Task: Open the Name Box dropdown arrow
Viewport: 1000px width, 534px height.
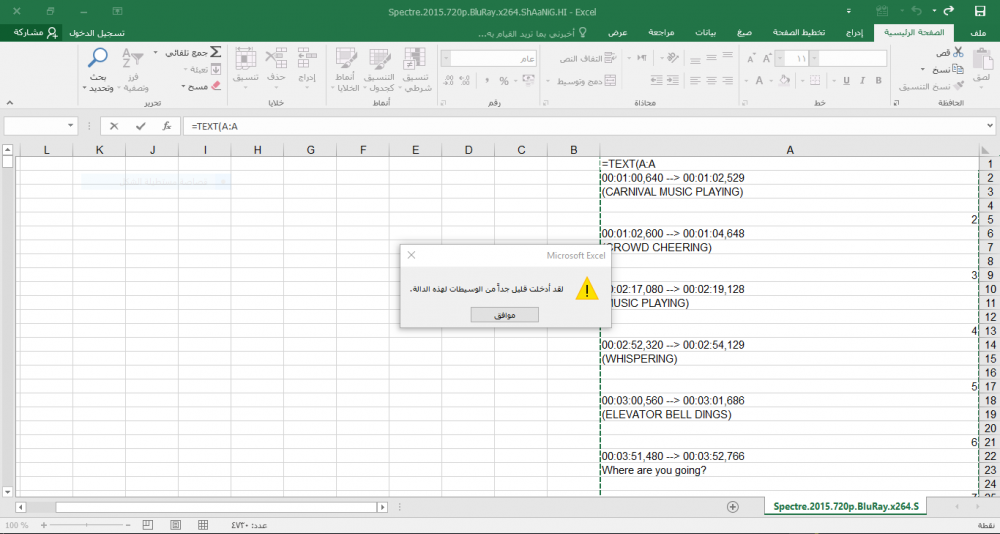Action: (71, 126)
